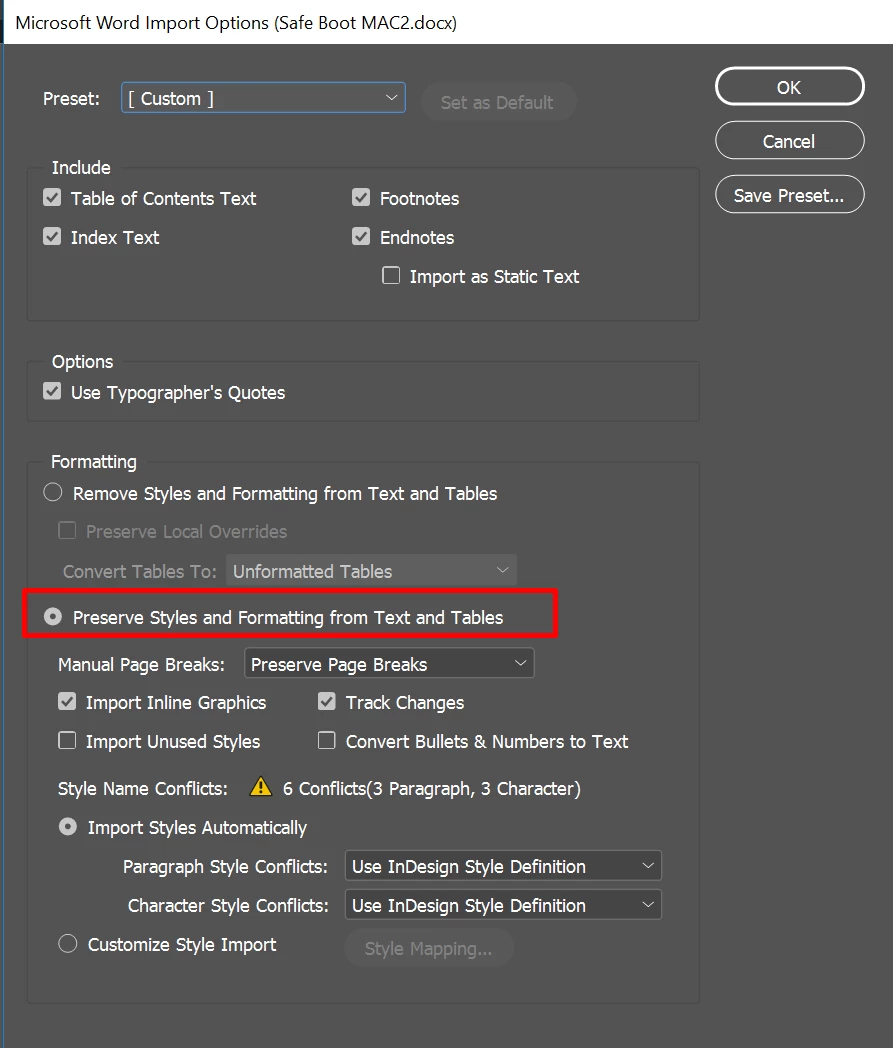The height and width of the screenshot is (1048, 893).
Task: Click the Save Preset button
Action: coord(789,195)
